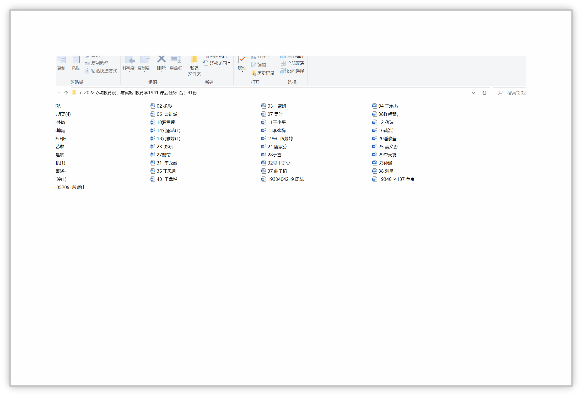Image resolution: width=582 pixels, height=396 pixels.
Task: Click the Paste clipboard icon
Action: tap(76, 62)
